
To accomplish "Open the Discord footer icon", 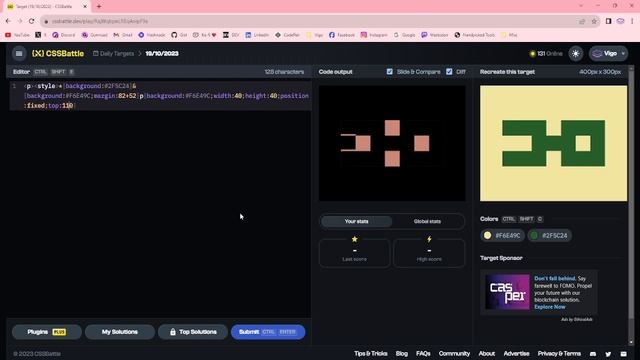I will coord(593,354).
